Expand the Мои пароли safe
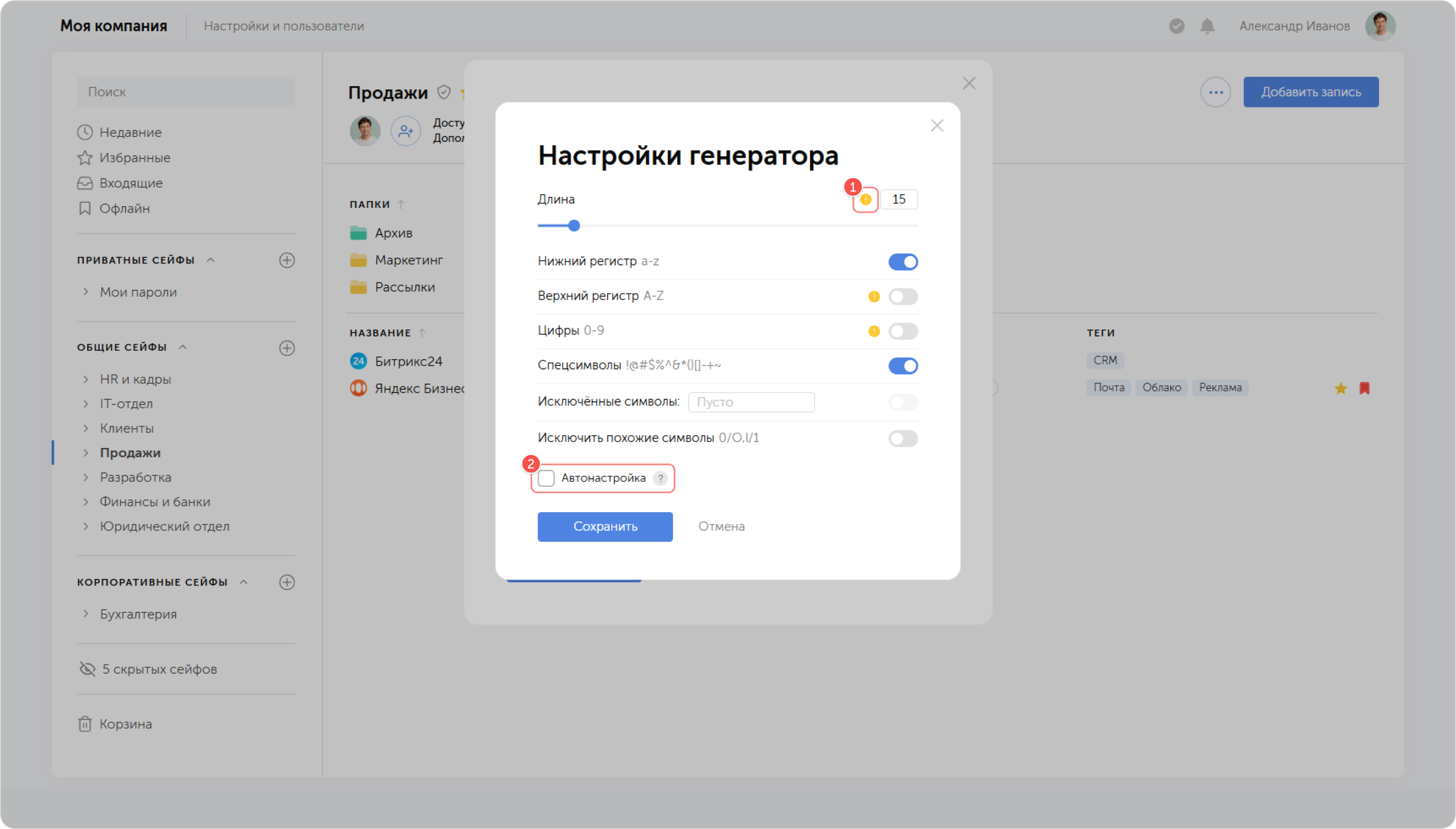Screen dimensions: 1456x829 coord(86,292)
